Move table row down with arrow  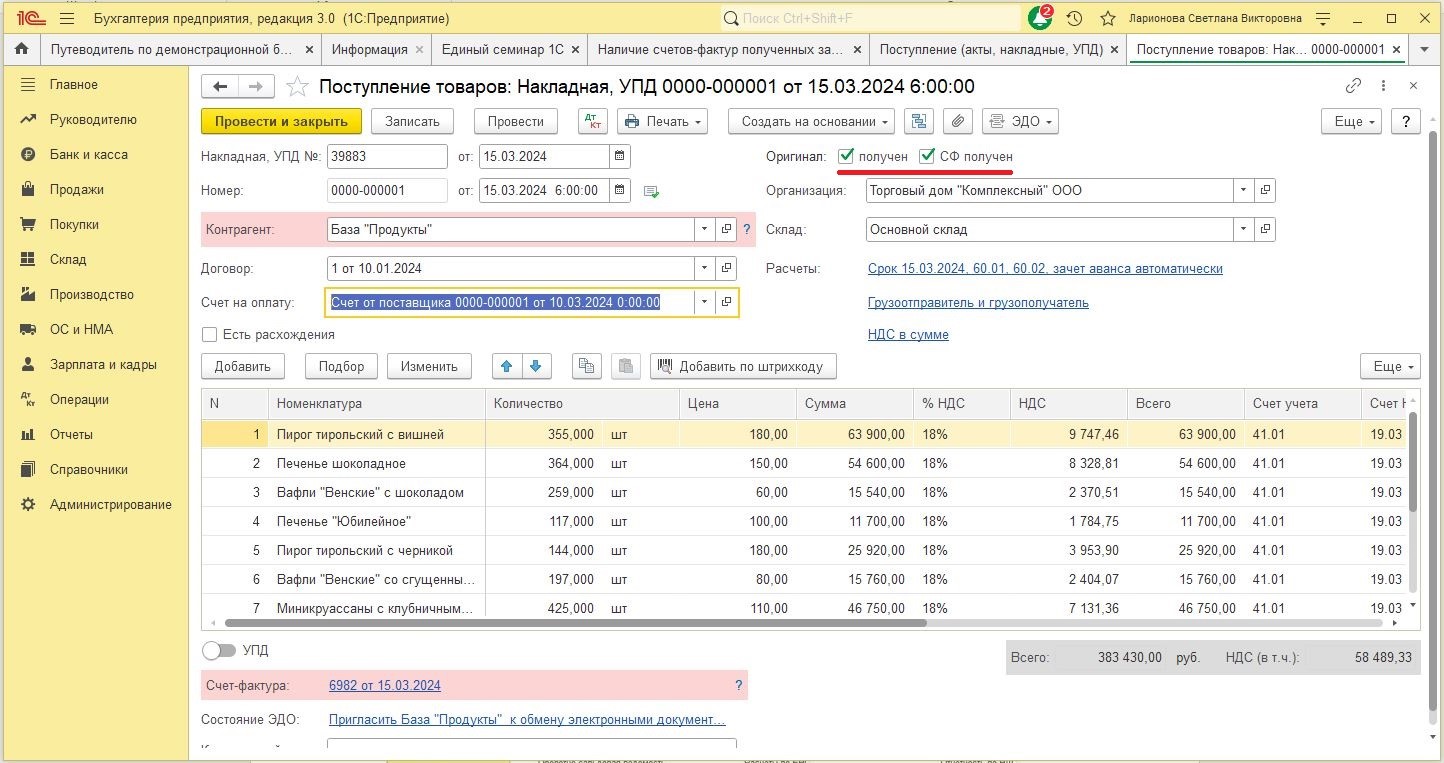tap(536, 366)
